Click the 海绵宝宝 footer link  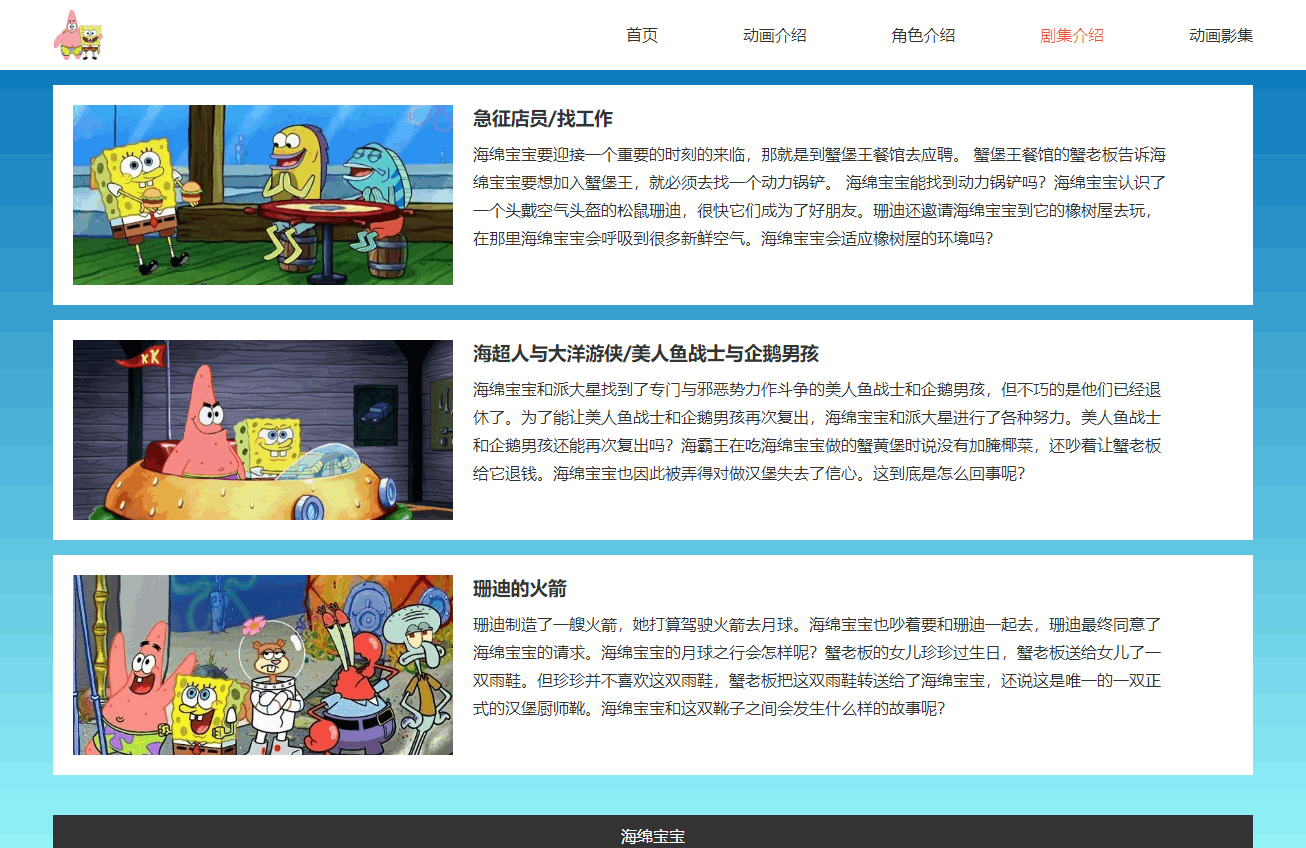click(x=653, y=837)
